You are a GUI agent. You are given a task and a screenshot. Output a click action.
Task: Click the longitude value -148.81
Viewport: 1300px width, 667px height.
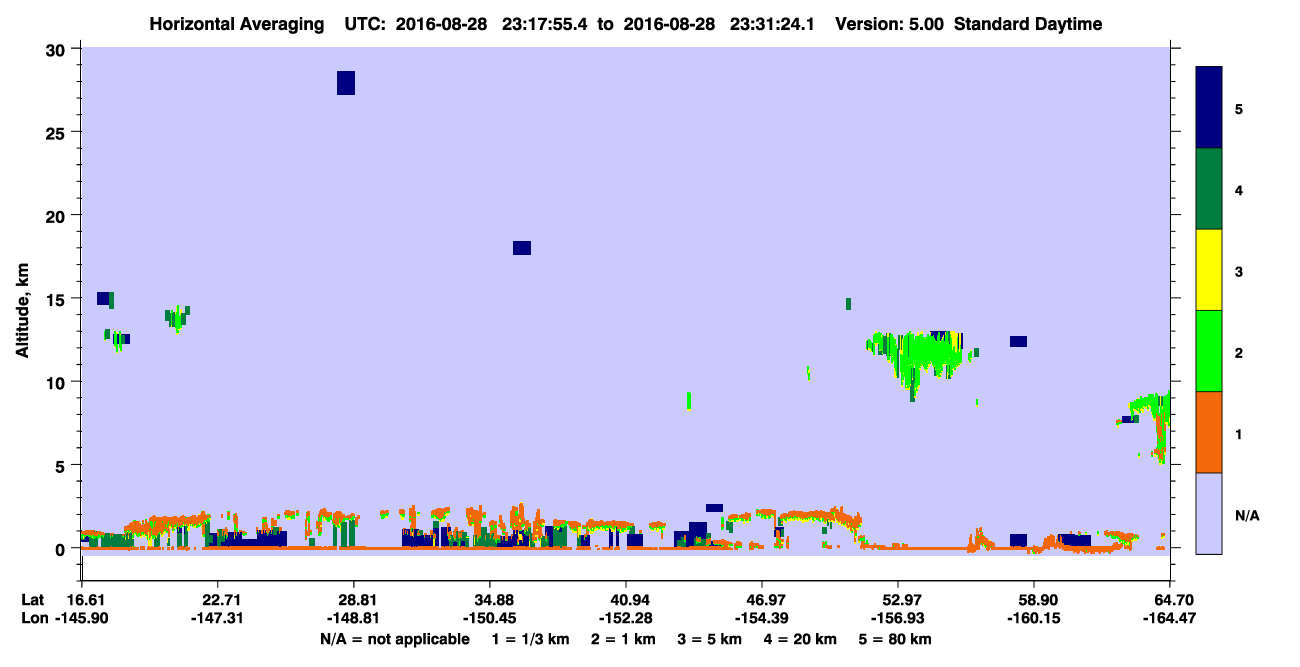[353, 619]
